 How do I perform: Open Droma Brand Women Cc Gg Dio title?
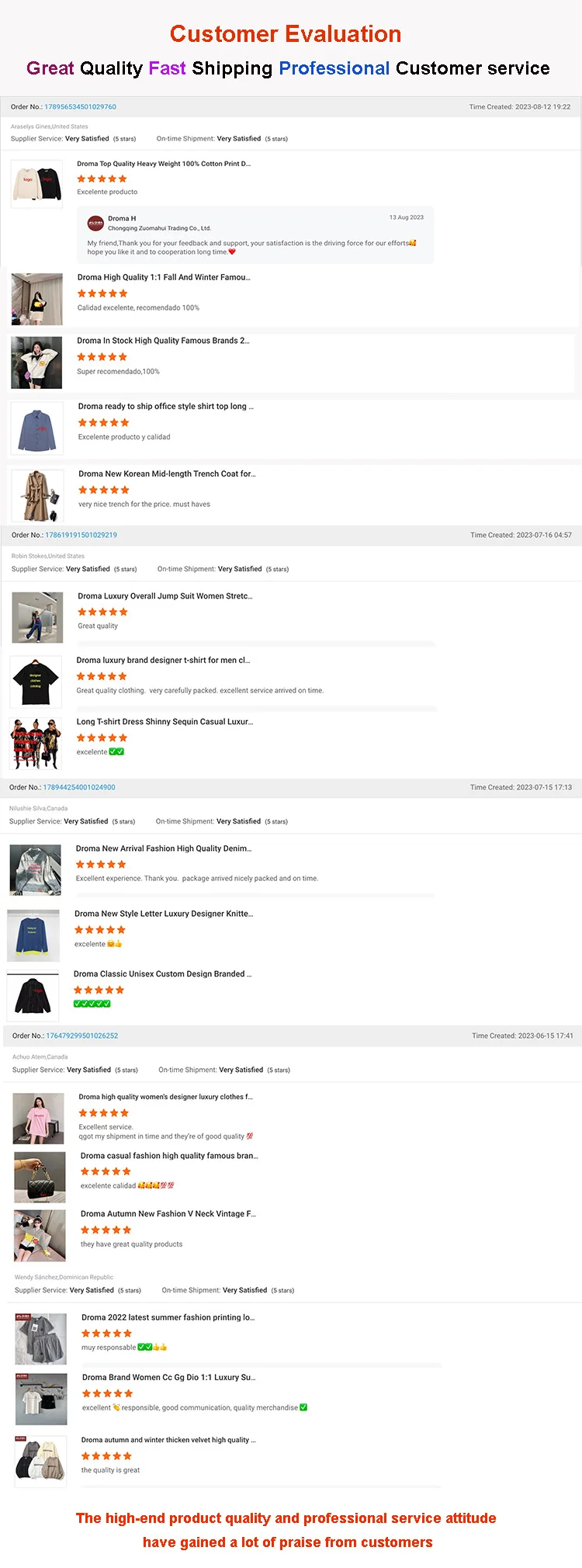(x=169, y=1377)
